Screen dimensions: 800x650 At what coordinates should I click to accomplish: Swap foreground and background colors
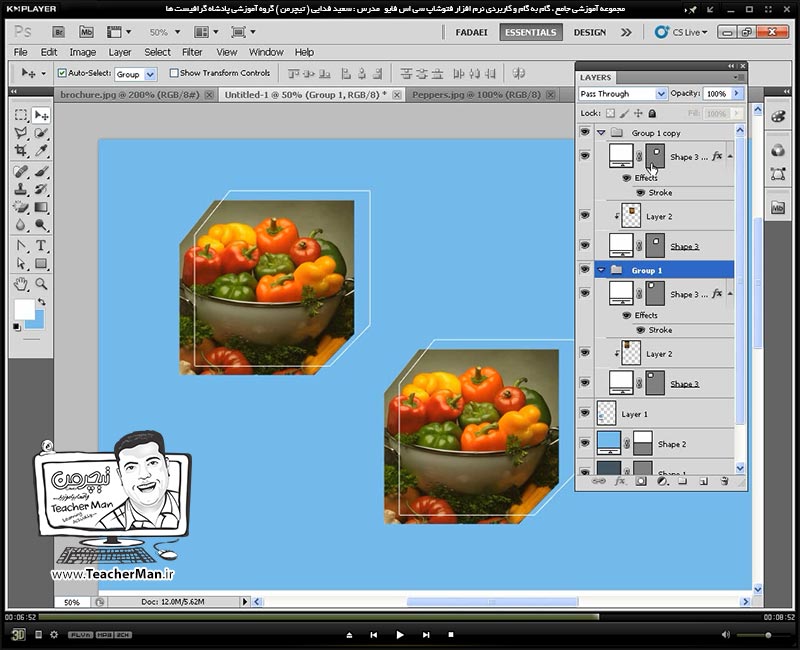(x=41, y=302)
